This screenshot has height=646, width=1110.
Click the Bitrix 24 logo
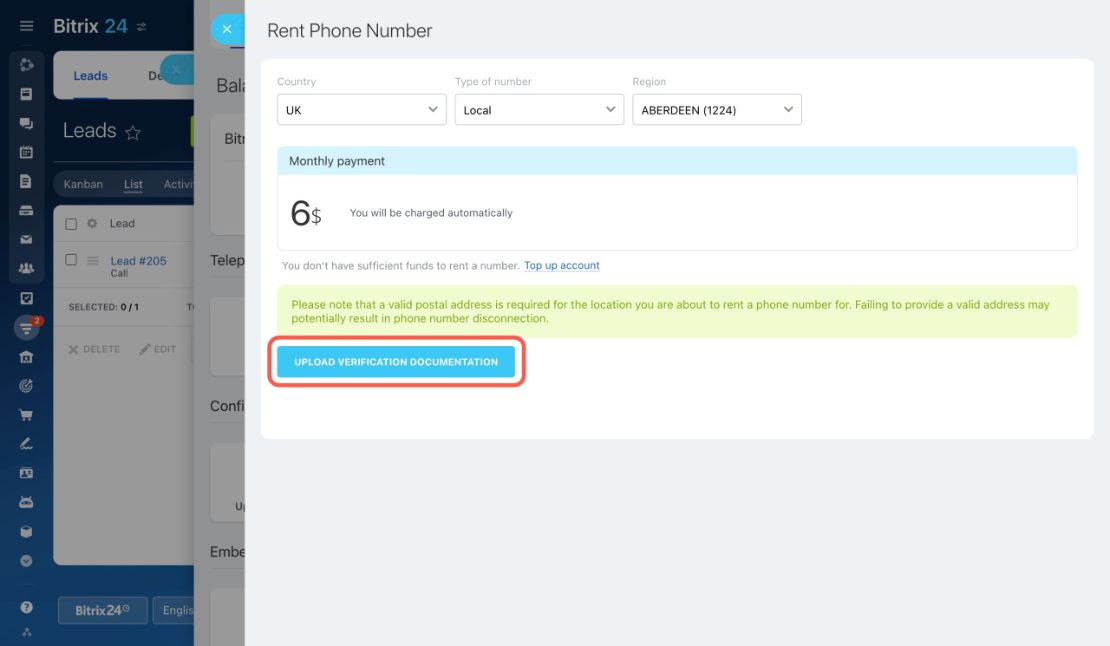coord(91,26)
